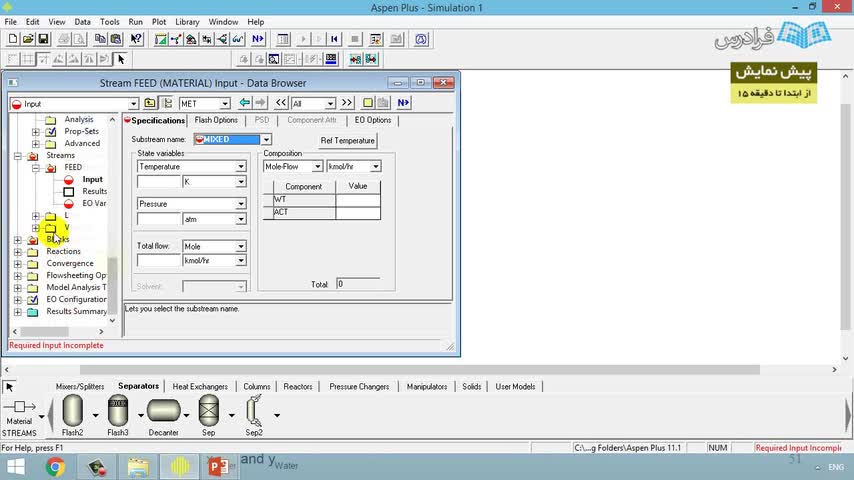Viewport: 854px width, 480px height.
Task: Go back with the green left arrow
Action: 245,103
